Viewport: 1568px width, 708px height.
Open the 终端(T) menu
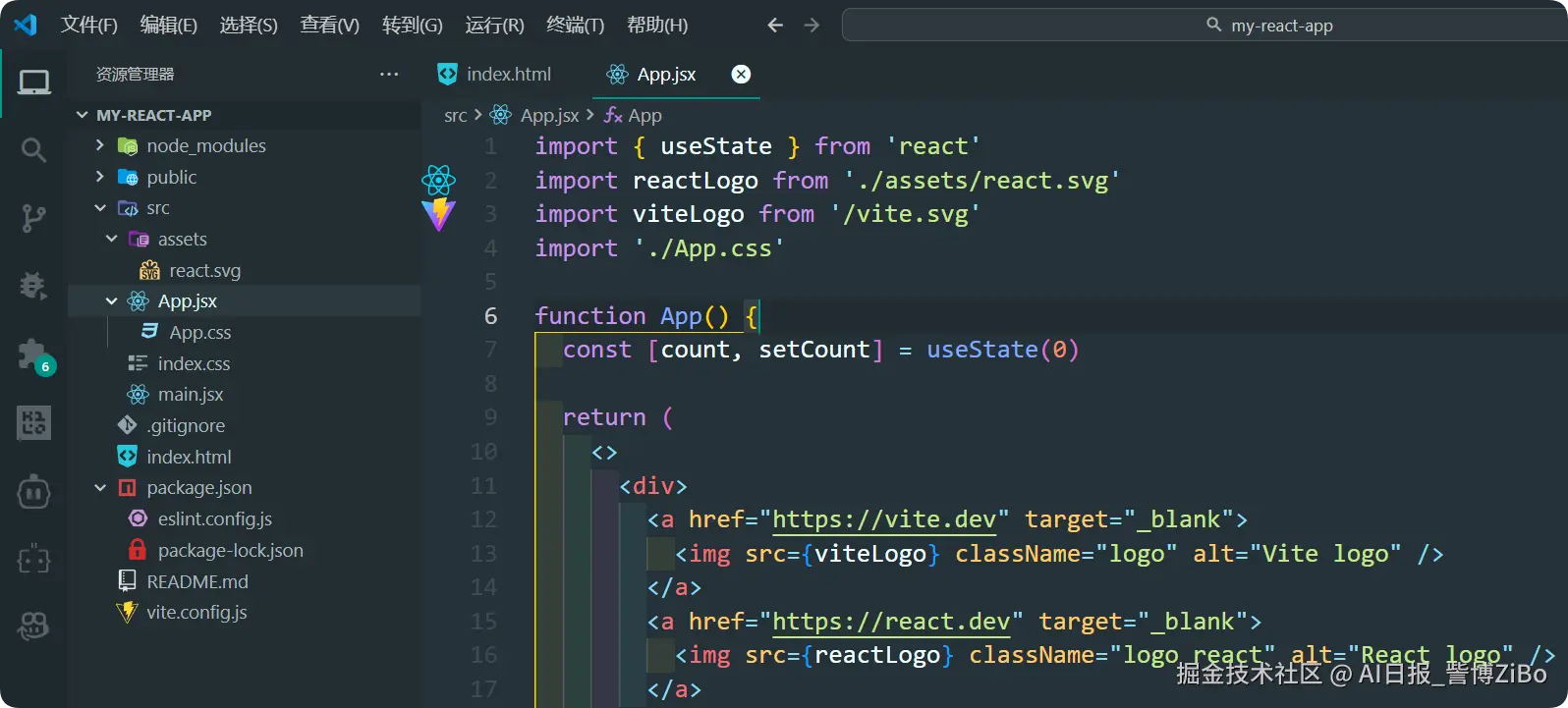click(575, 25)
